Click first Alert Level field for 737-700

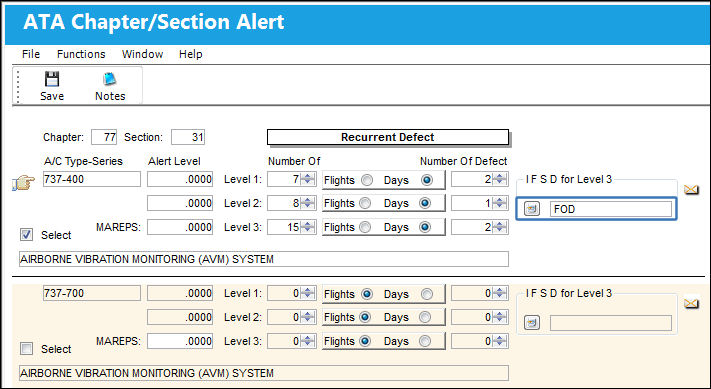pos(180,293)
